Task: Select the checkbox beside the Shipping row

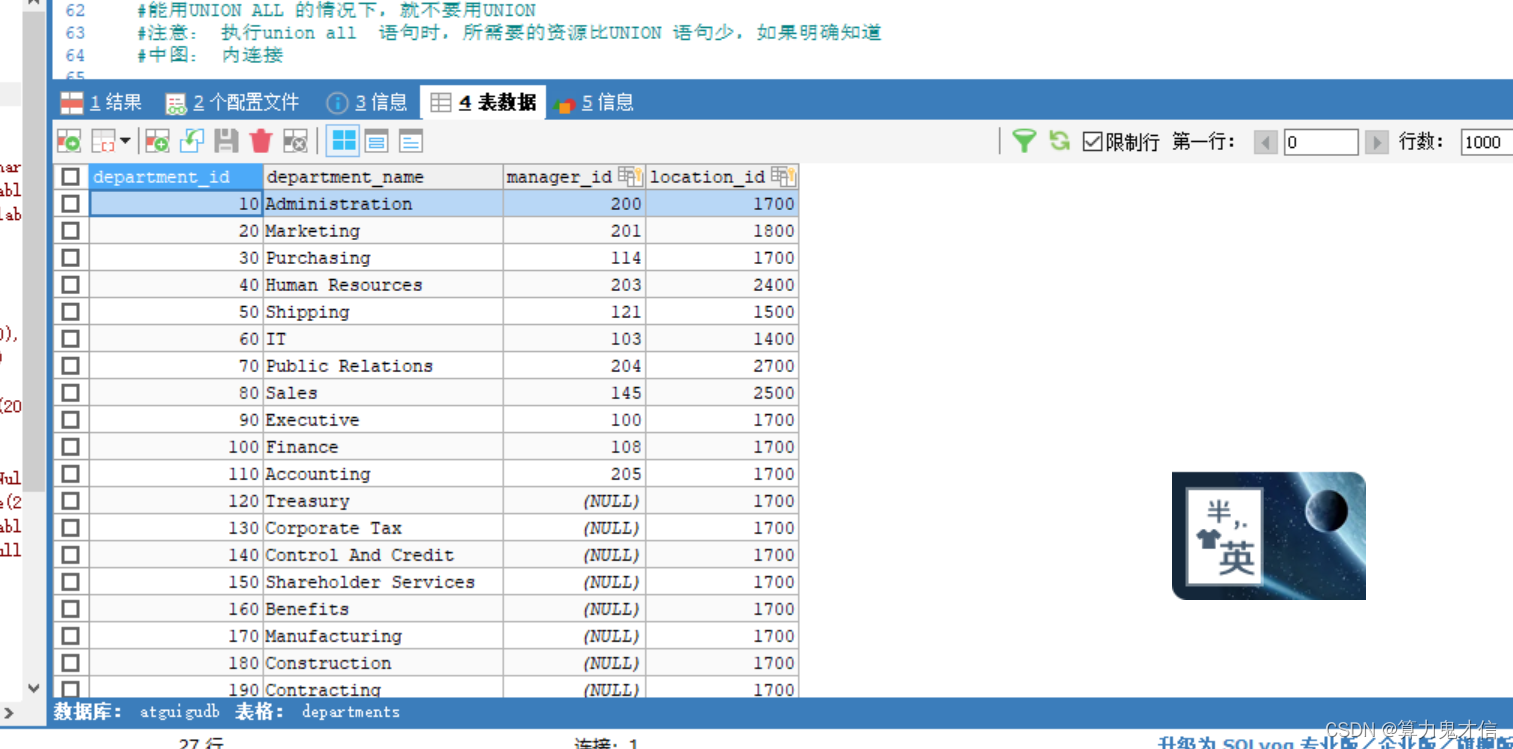Action: click(x=69, y=311)
